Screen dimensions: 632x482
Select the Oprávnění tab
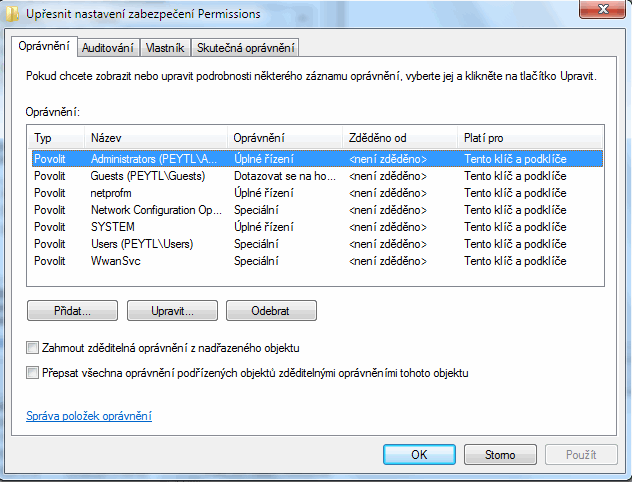click(x=45, y=47)
